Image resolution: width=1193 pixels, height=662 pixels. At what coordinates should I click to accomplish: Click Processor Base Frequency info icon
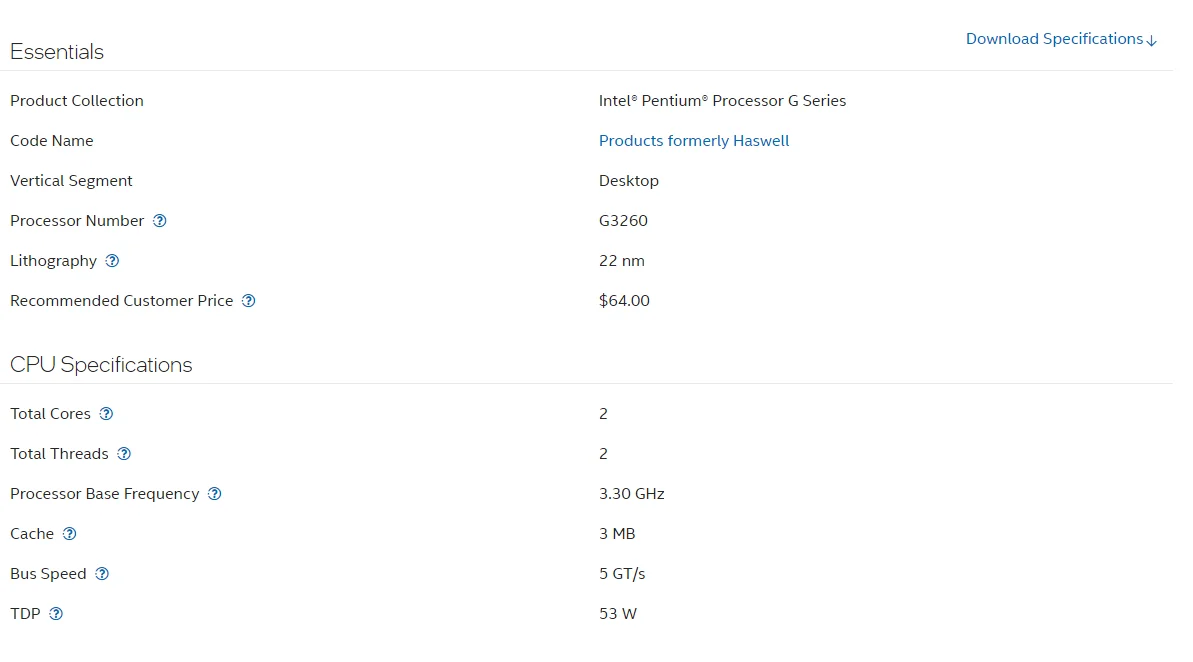pos(215,494)
